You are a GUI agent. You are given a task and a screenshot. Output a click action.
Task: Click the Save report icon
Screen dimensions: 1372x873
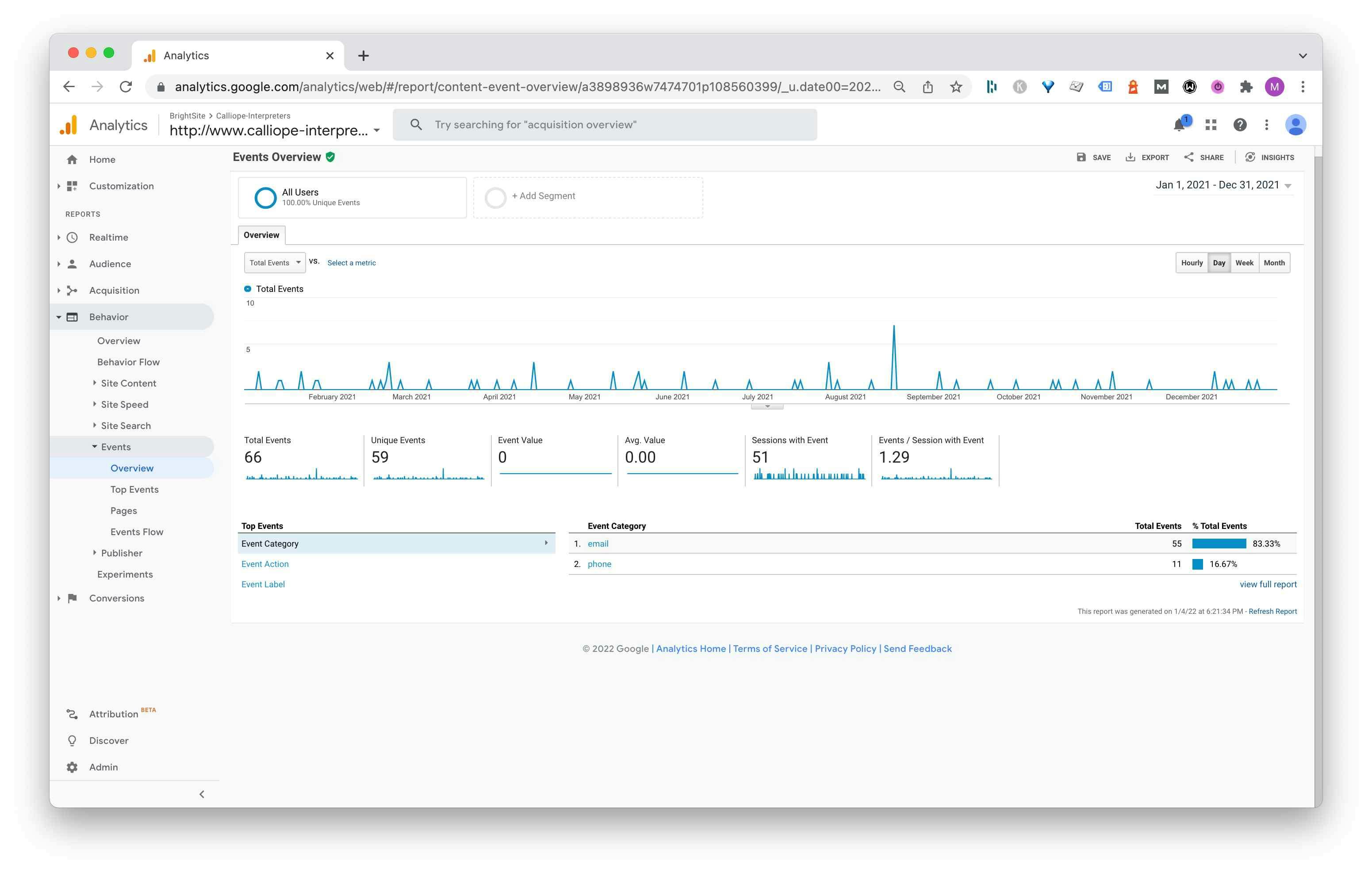pyautogui.click(x=1081, y=157)
